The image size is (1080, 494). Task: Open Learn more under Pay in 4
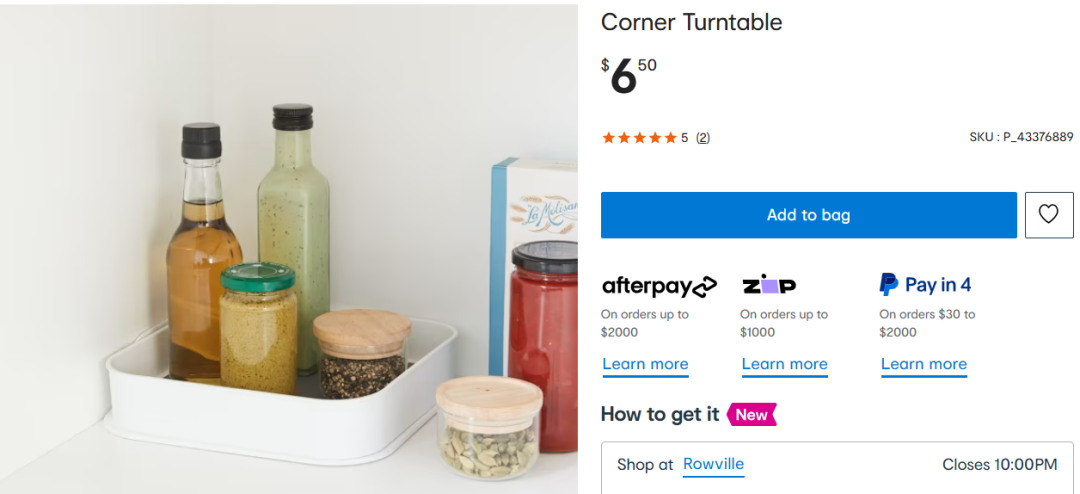923,364
